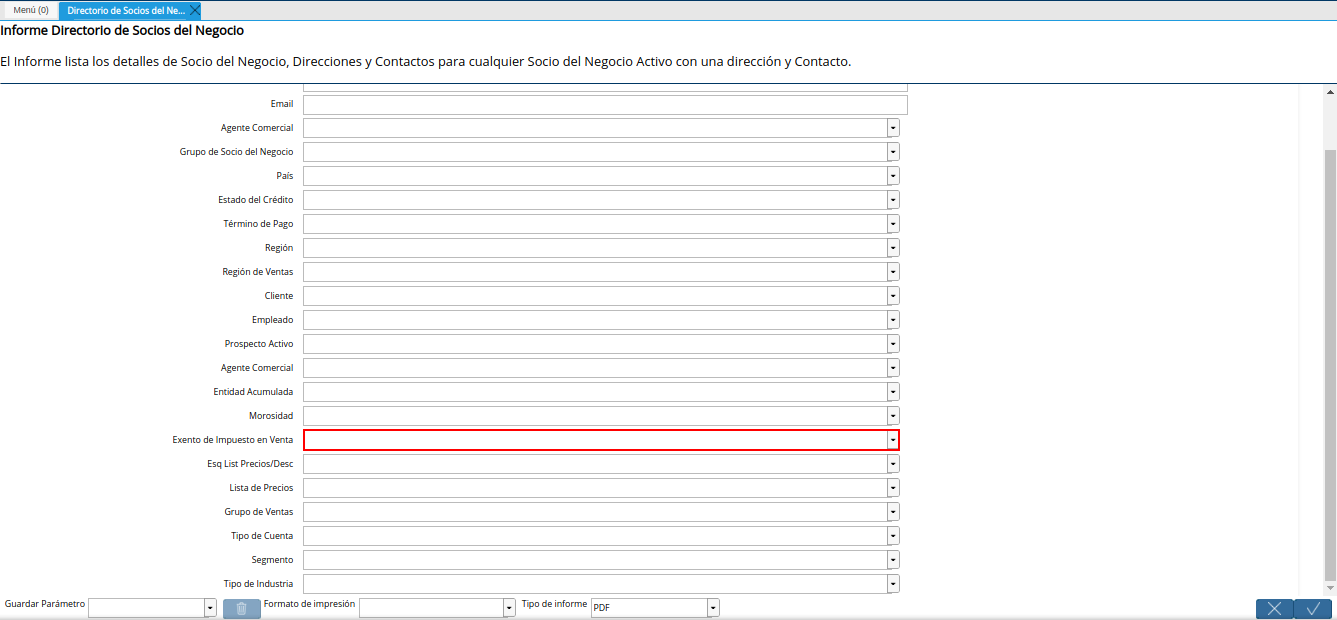This screenshot has height=620, width=1337.
Task: Click the trash icon beside Guardar Parámetro
Action: click(x=241, y=608)
